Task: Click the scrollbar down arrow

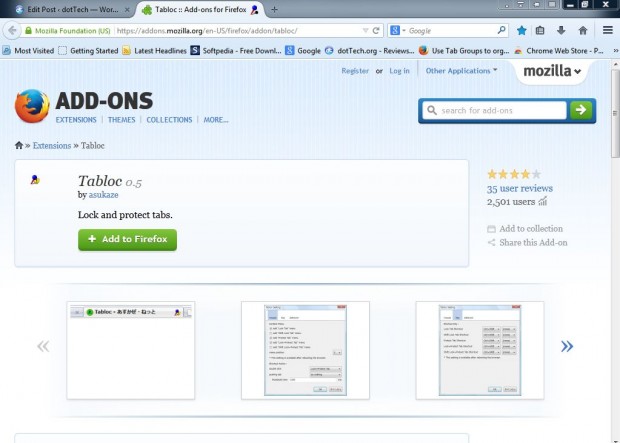Action: pos(616,439)
